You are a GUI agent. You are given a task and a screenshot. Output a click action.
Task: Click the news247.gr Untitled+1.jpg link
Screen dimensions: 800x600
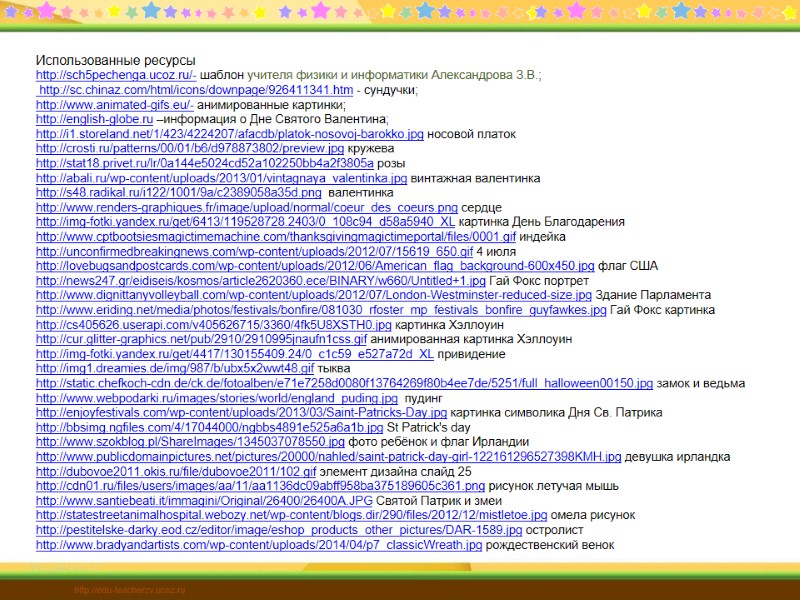coord(261,281)
